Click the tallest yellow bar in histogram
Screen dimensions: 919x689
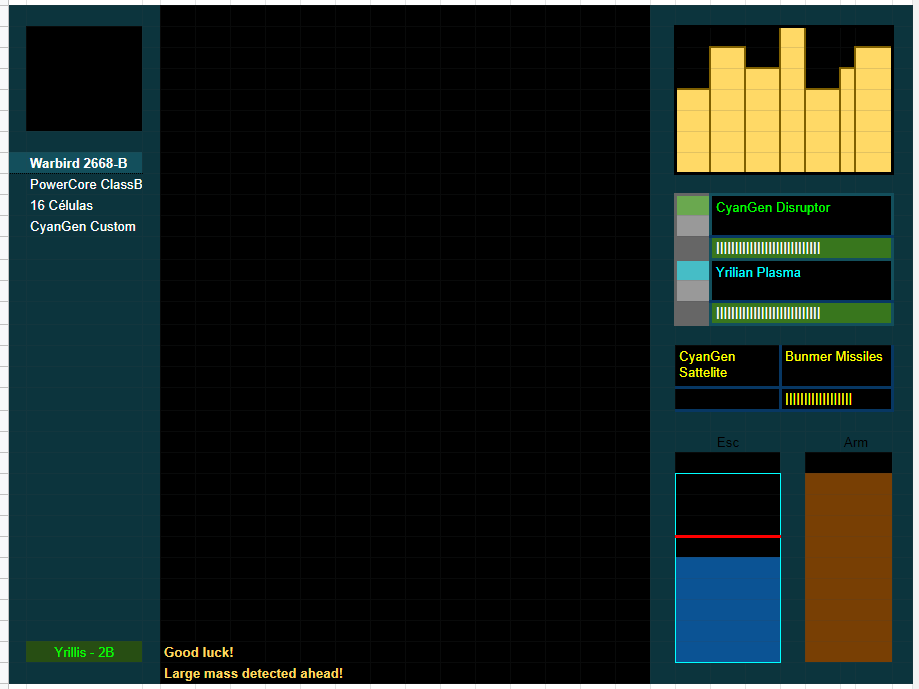click(x=792, y=100)
